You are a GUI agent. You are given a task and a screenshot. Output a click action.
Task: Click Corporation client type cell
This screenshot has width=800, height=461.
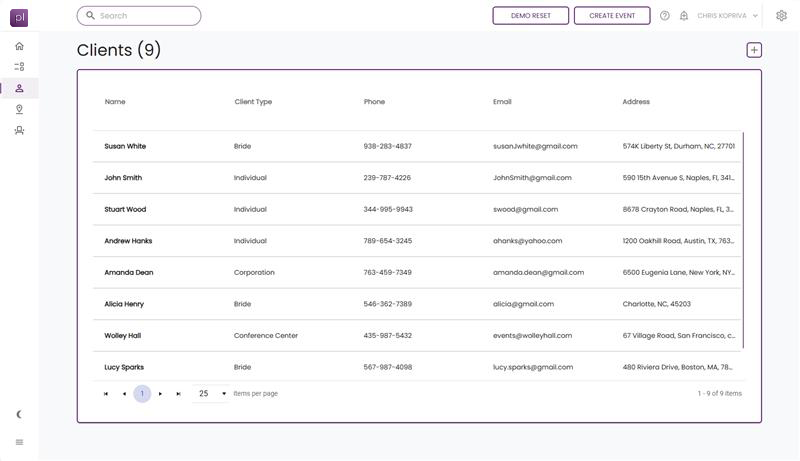click(x=254, y=273)
